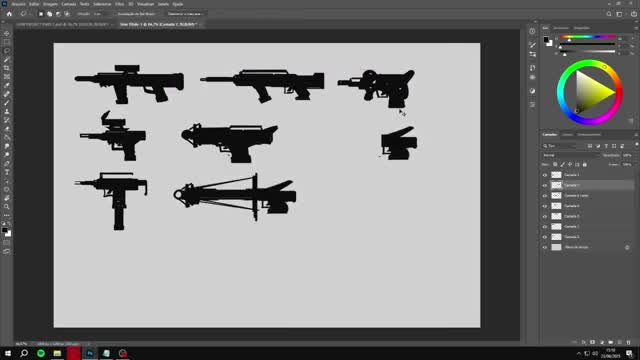Select the Pen tool
The height and width of the screenshot is (360, 640).
tap(7, 164)
